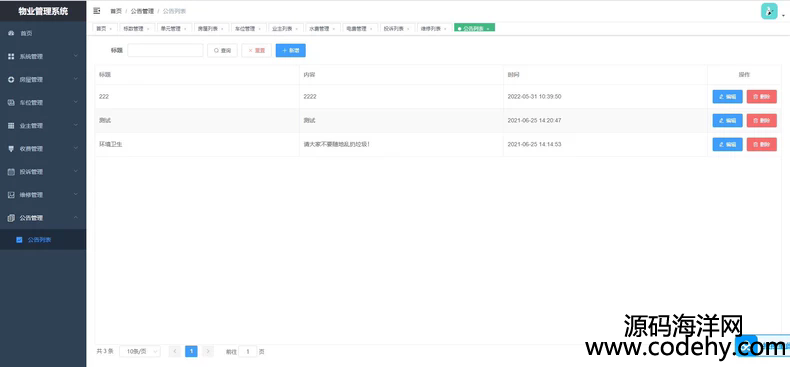Expand the 投诉管理 submenu chevron
790x367 pixels.
tap(76, 171)
